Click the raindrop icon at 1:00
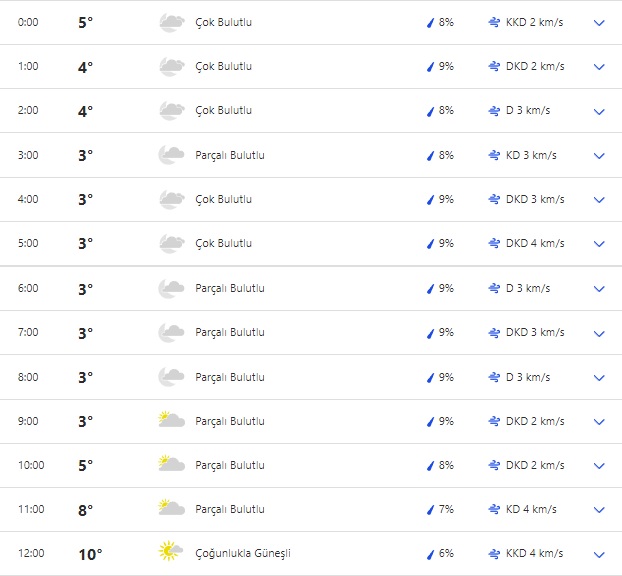 (x=430, y=67)
